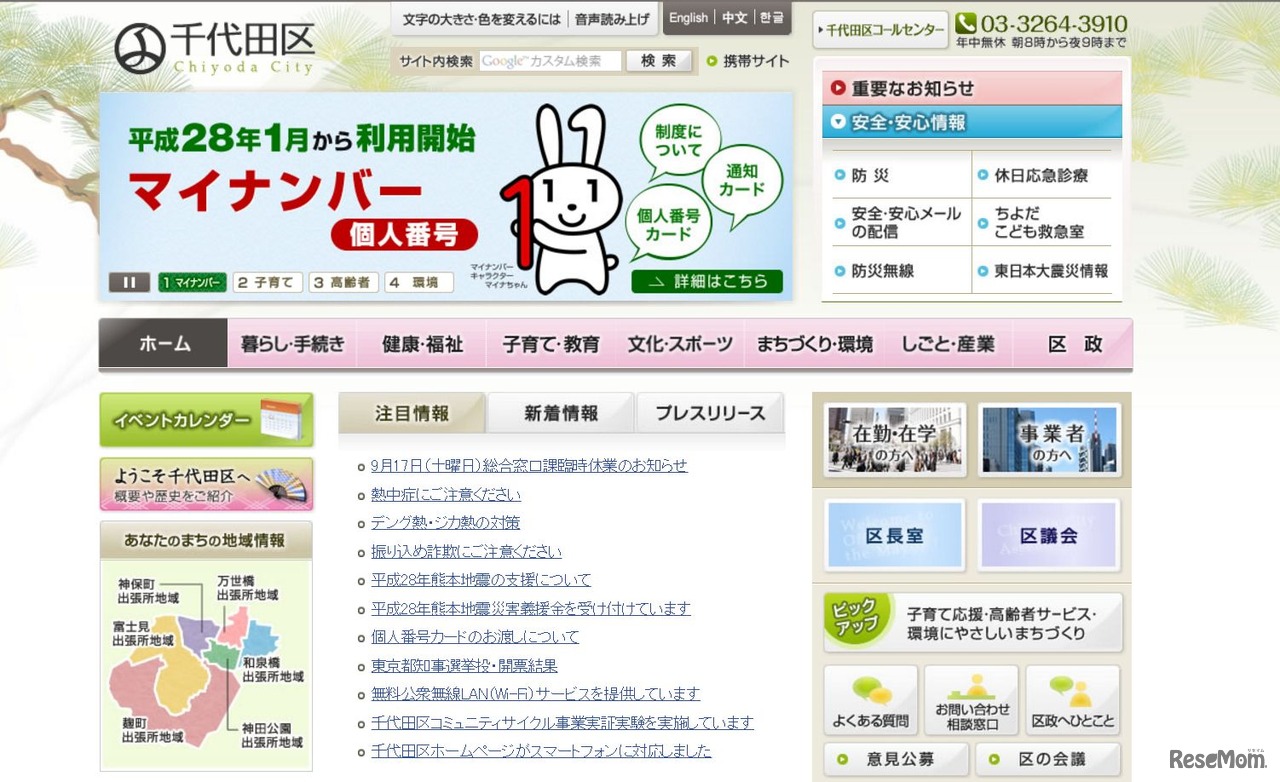Open ようこそ千代田区へ banner
The width and height of the screenshot is (1280, 782).
[206, 484]
